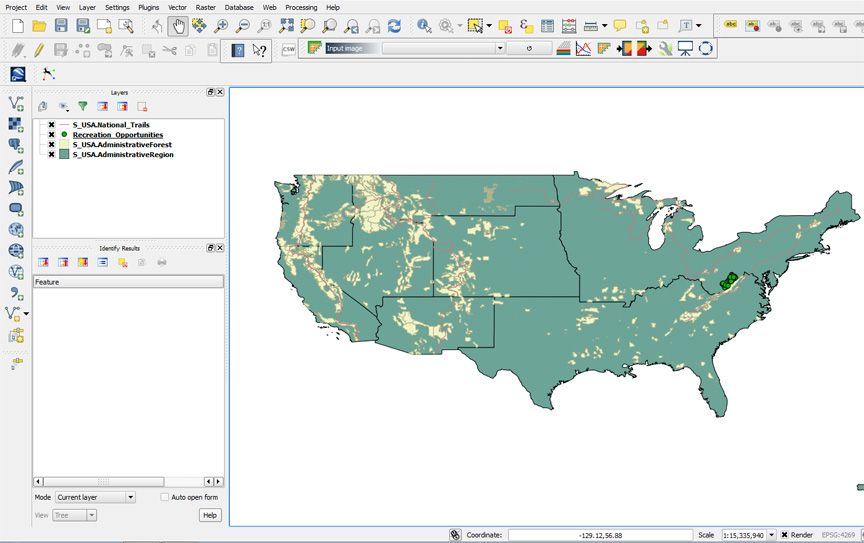The image size is (864, 543).
Task: Zoom to full extent with the arrows icon
Action: (286, 25)
